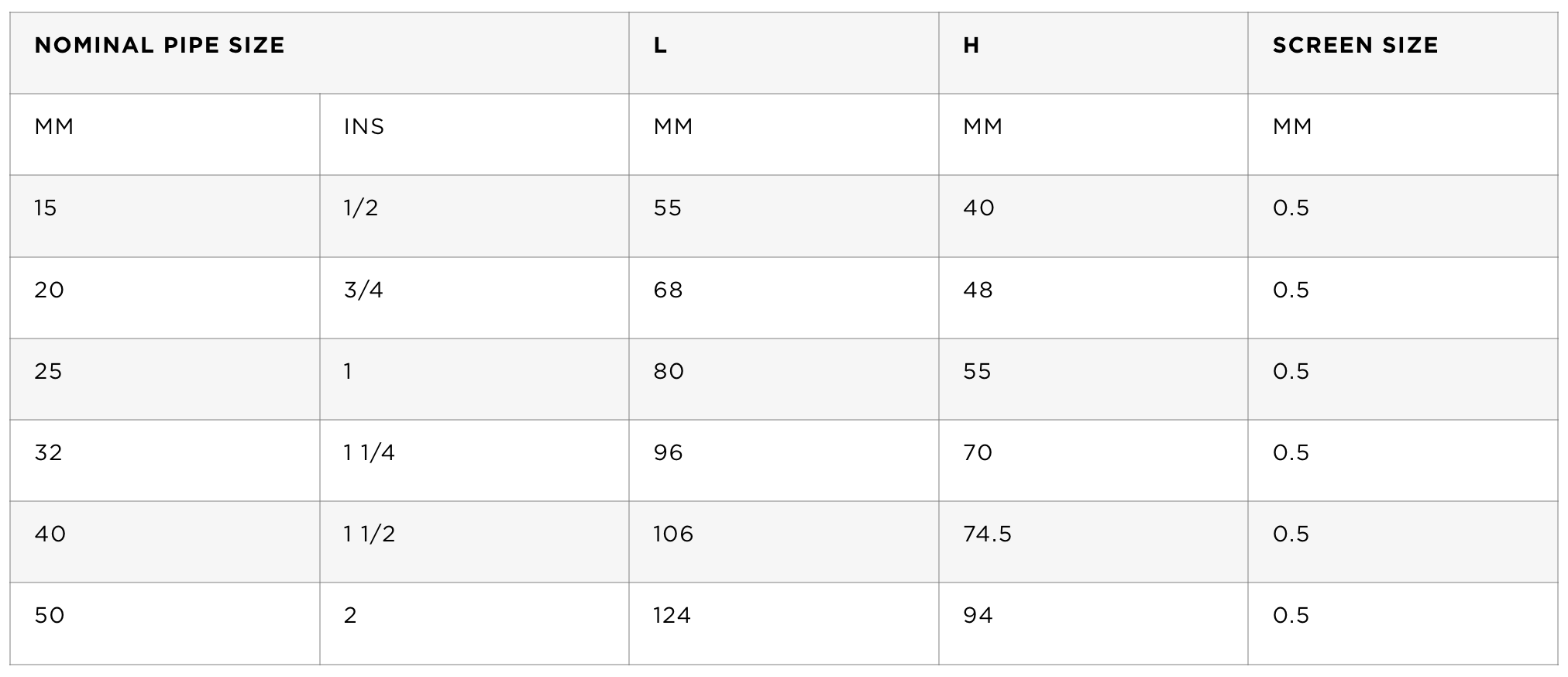Click the 1 1/4 inch size cell

tap(474, 460)
